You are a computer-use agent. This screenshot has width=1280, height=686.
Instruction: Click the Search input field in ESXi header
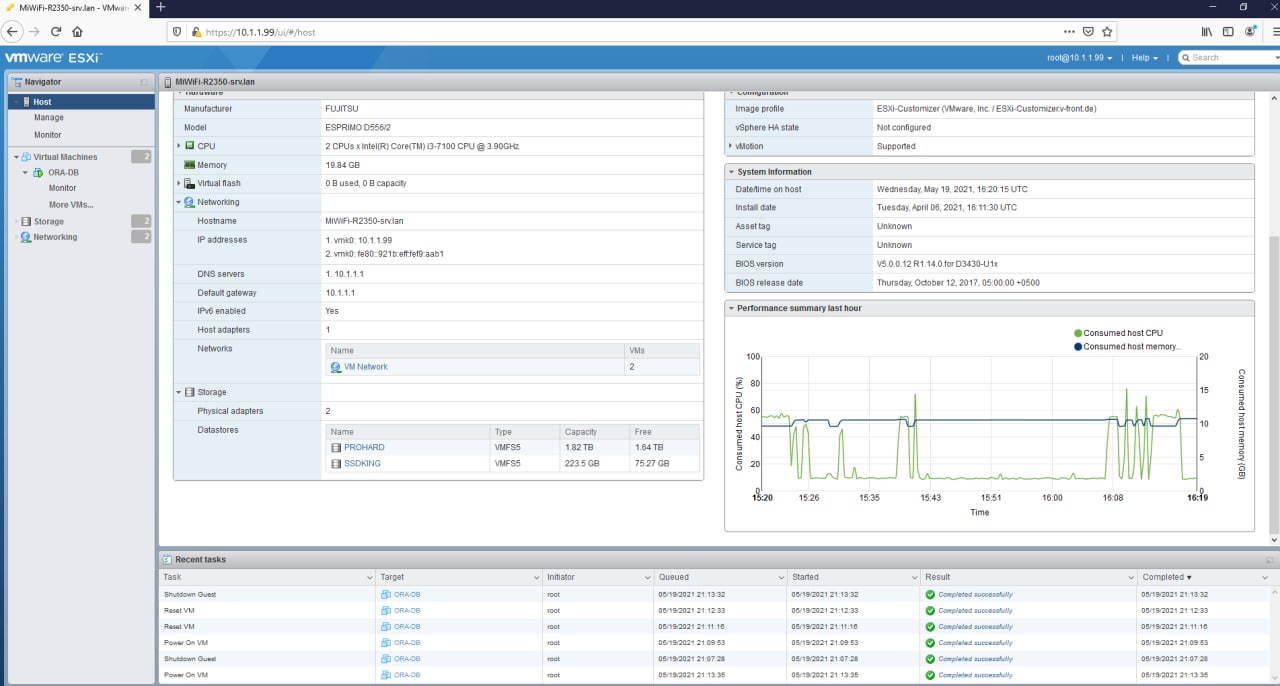point(1228,58)
